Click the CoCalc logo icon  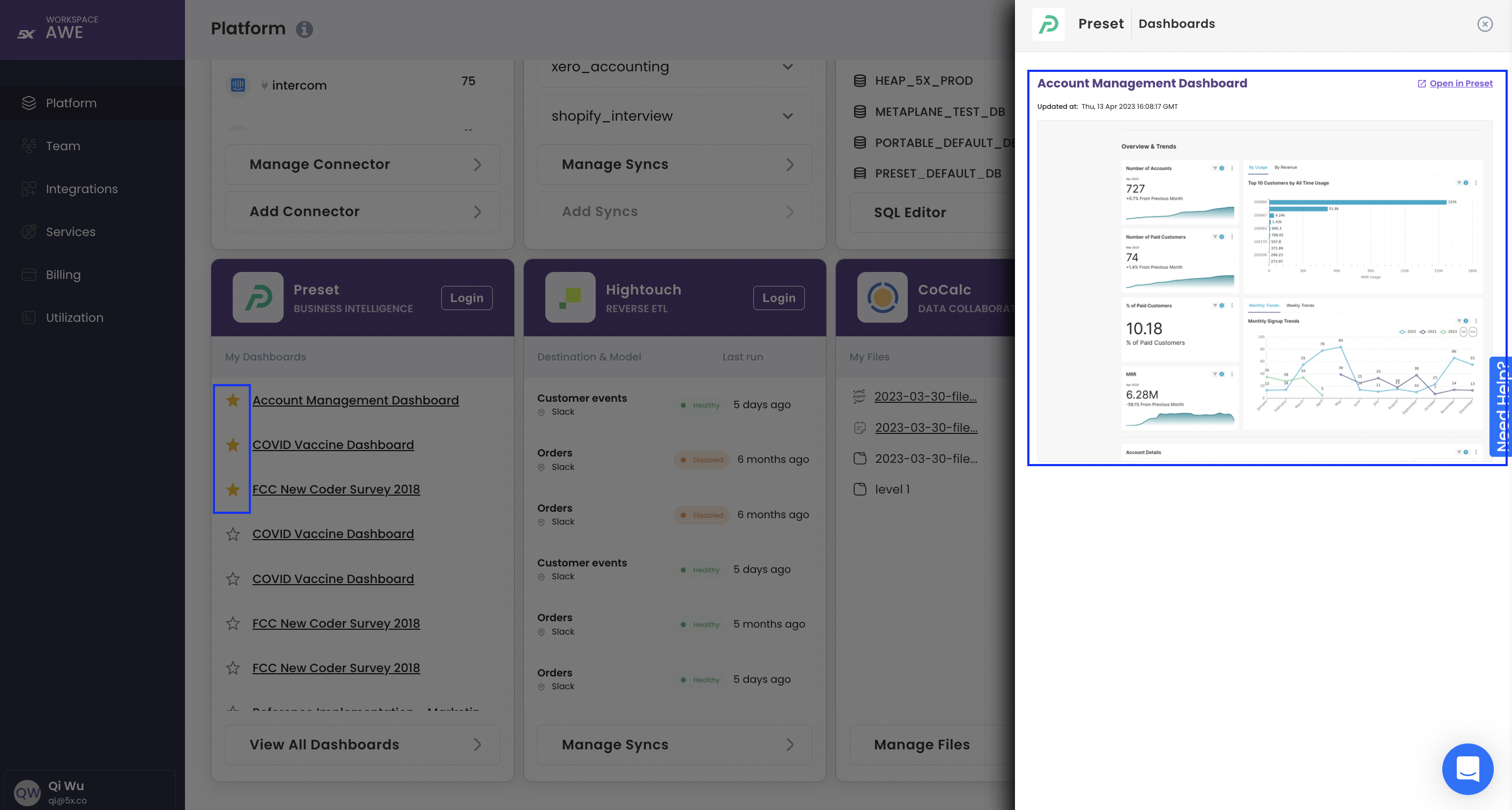(882, 297)
